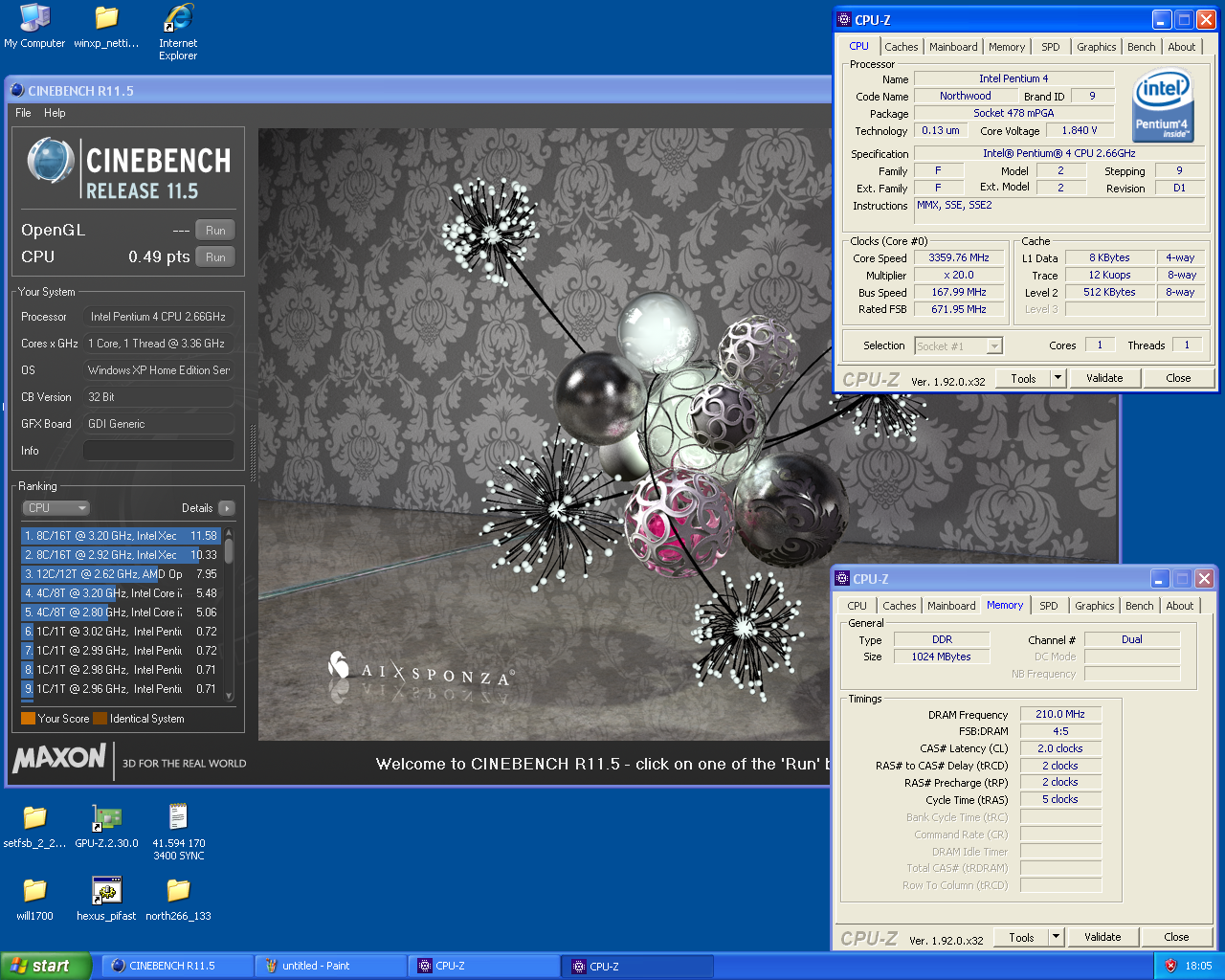Click the antivirus shield tray icon

[x=1169, y=966]
